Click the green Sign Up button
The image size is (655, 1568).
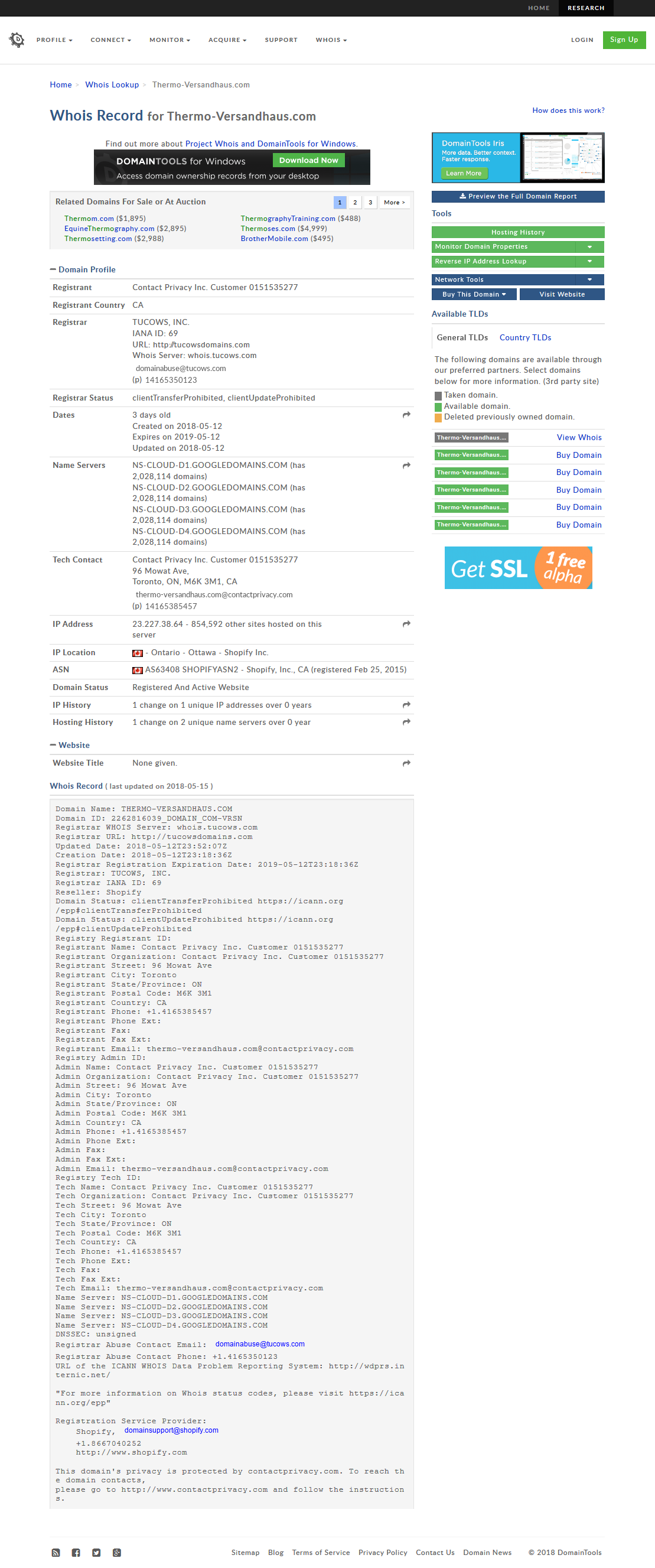pyautogui.click(x=624, y=40)
